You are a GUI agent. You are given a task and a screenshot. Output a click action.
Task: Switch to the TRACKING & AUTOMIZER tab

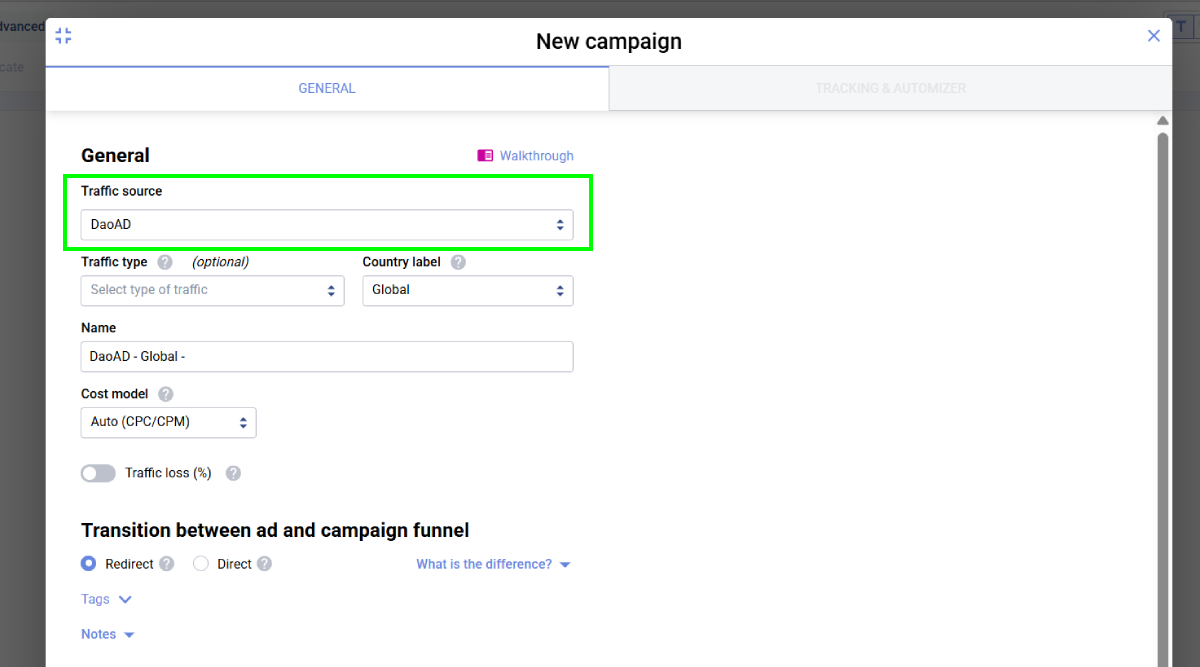(x=890, y=88)
